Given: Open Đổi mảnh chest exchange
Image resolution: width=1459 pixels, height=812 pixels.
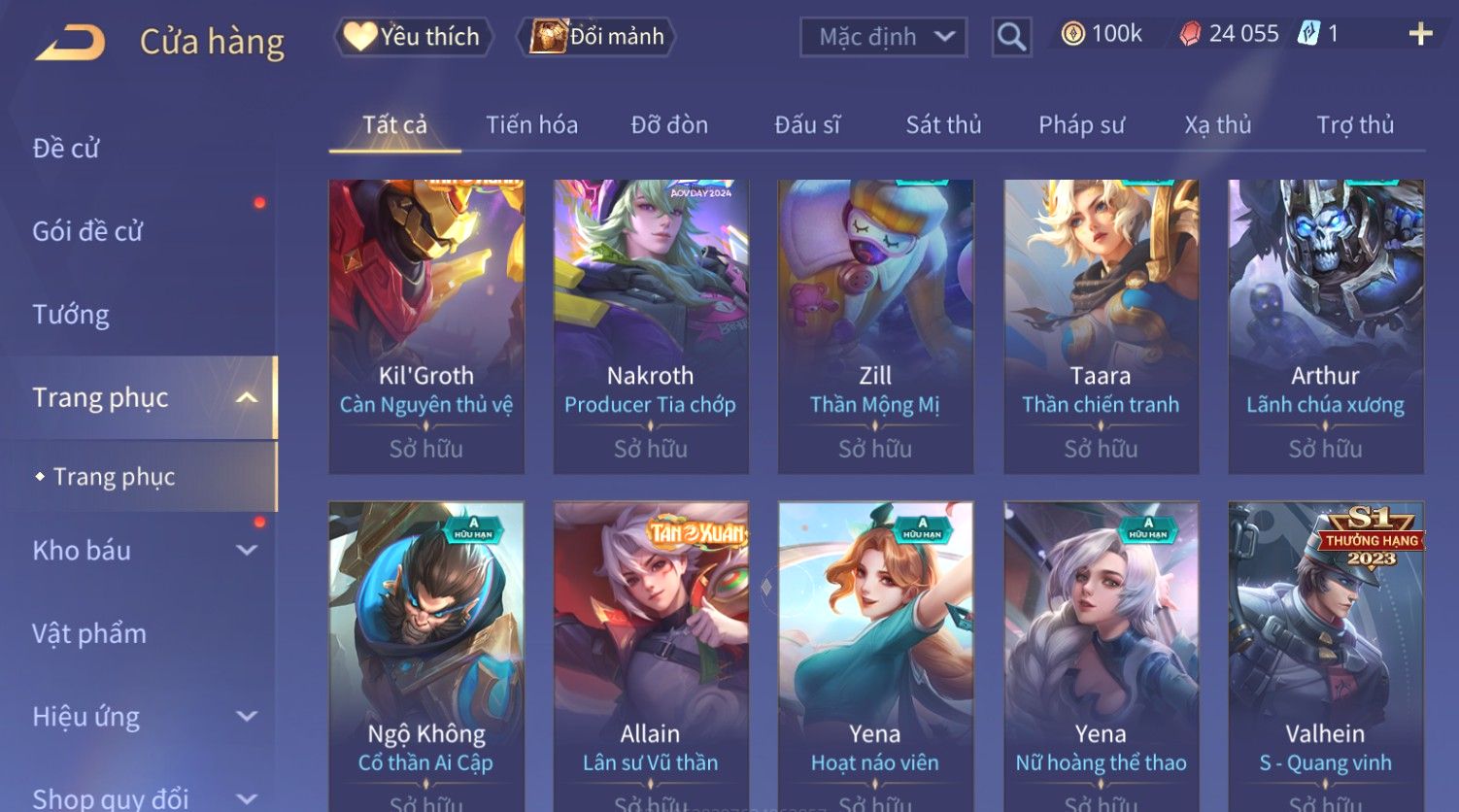Looking at the screenshot, I should tap(597, 37).
